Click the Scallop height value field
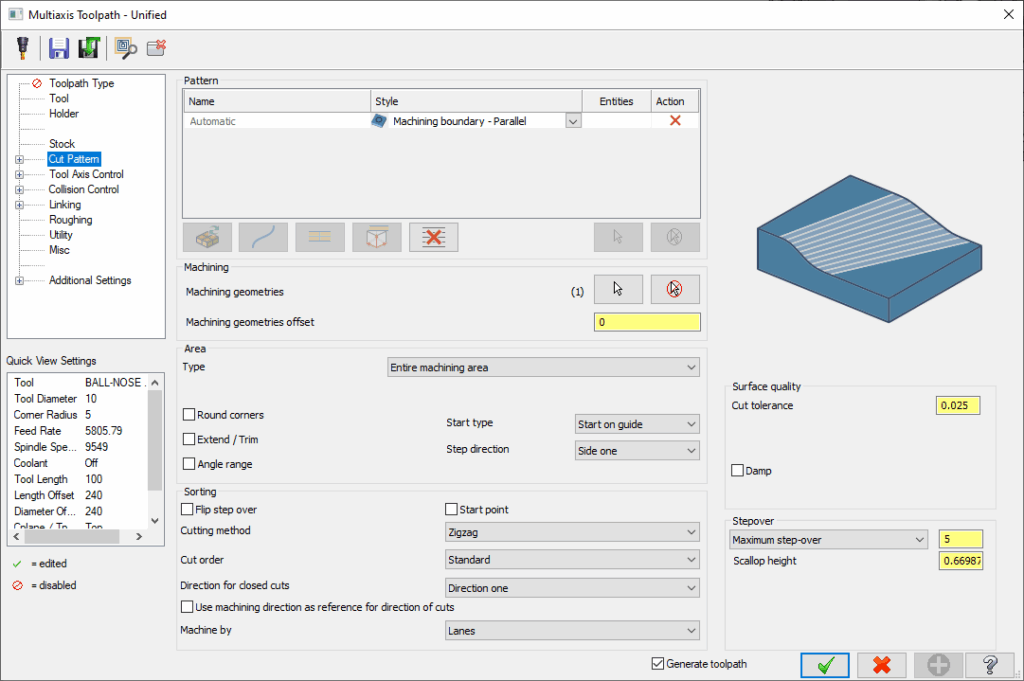Image resolution: width=1024 pixels, height=681 pixels. coord(961,561)
